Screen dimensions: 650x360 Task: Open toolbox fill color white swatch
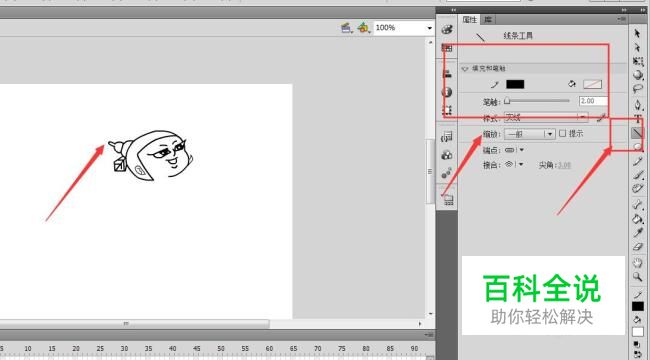coord(638,332)
